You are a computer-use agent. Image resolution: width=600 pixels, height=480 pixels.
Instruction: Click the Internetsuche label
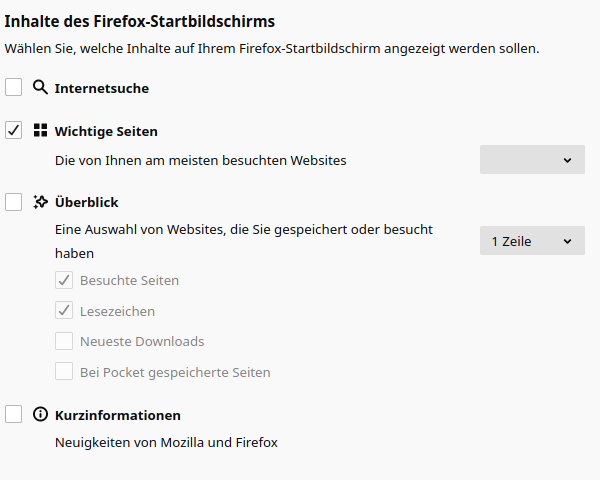tap(101, 88)
